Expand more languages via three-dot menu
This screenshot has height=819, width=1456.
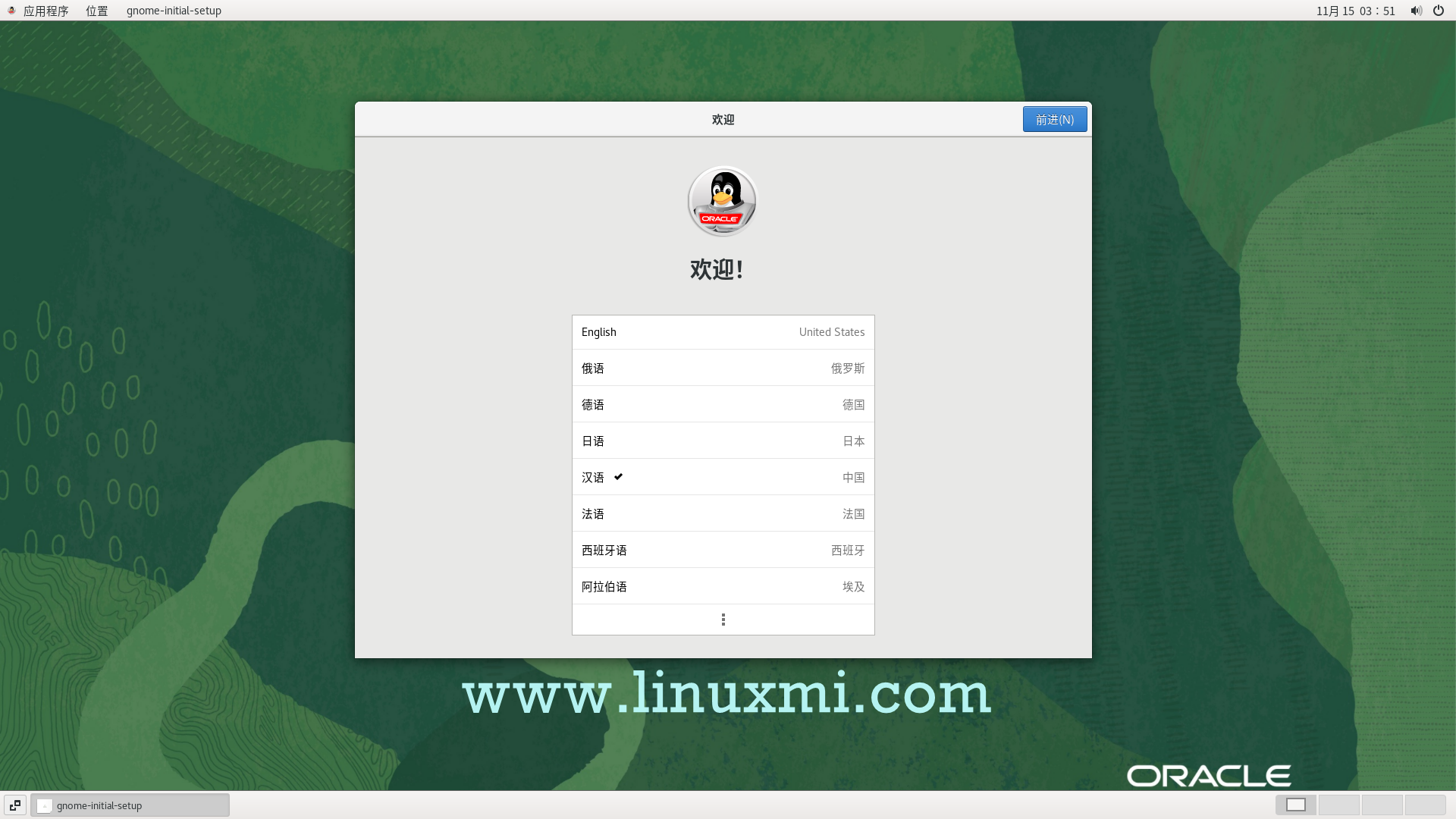pos(723,619)
